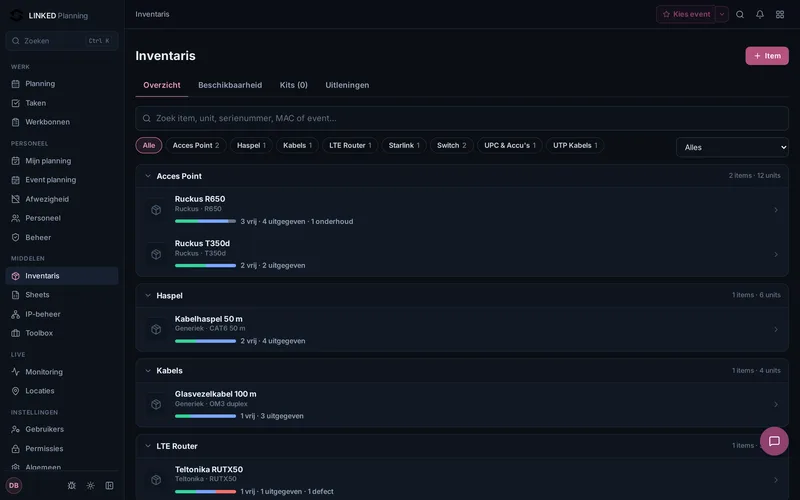Collapse the Acces Point group

[x=148, y=176]
